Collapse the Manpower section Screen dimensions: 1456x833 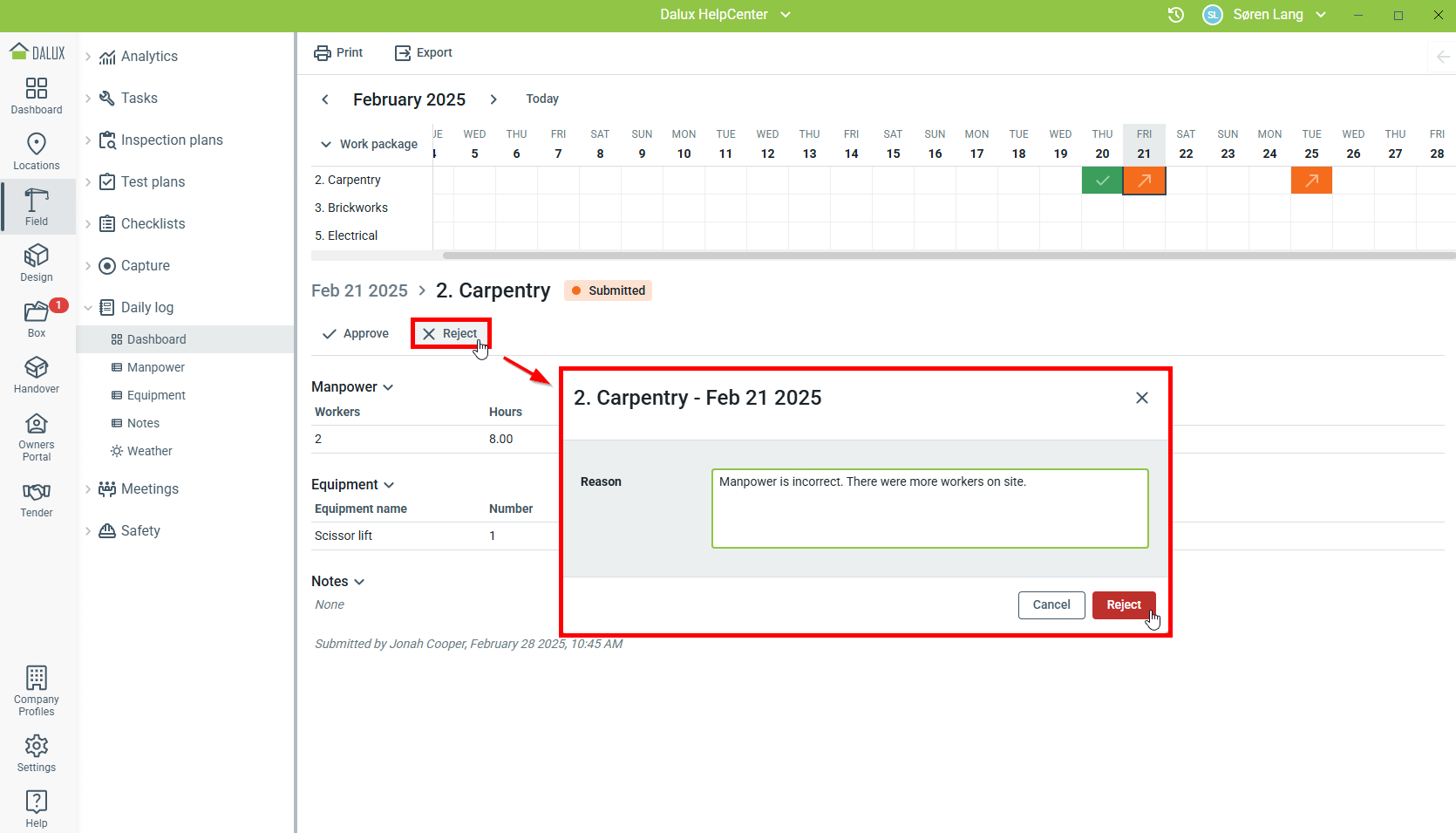[x=388, y=387]
